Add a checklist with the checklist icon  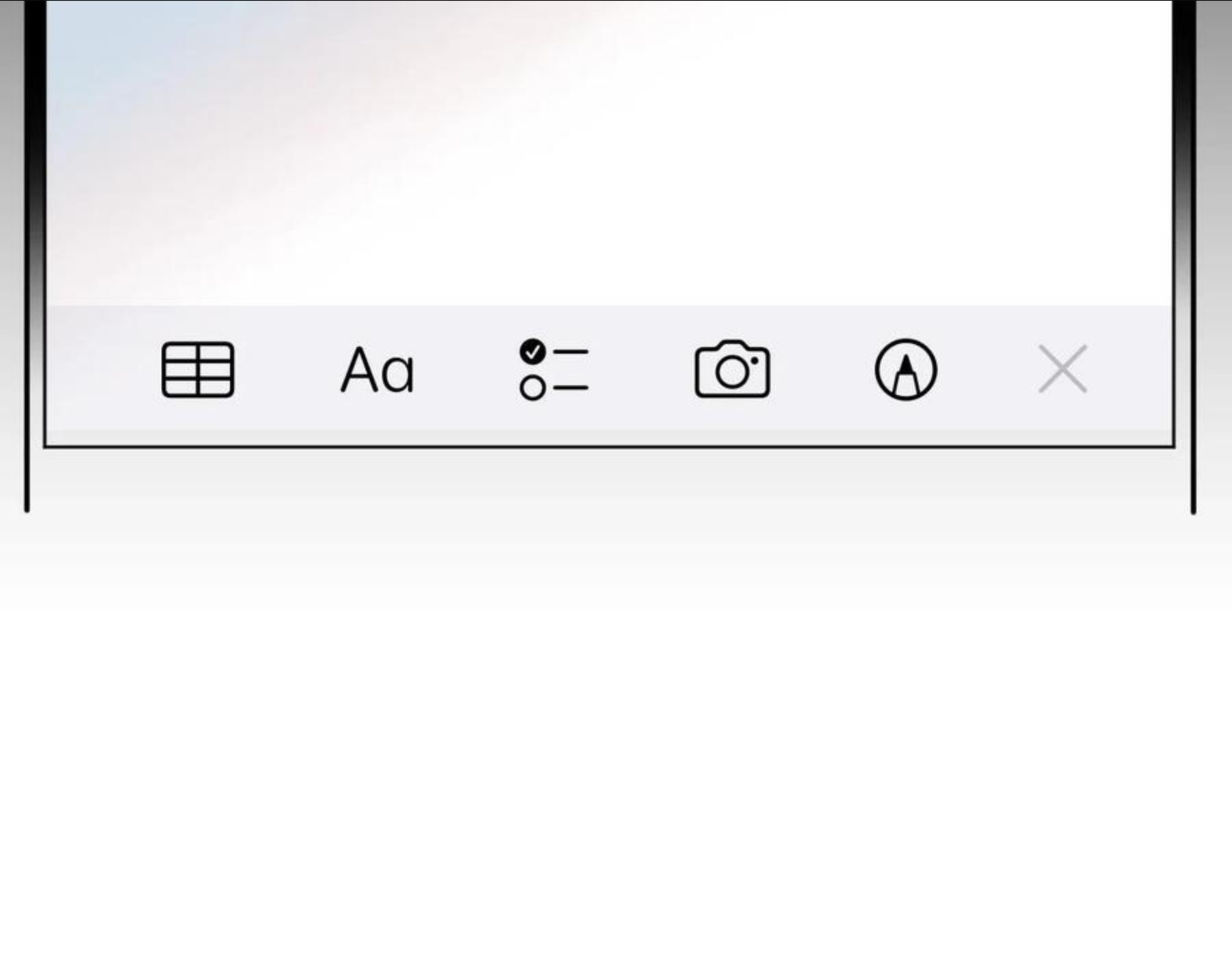(x=554, y=369)
